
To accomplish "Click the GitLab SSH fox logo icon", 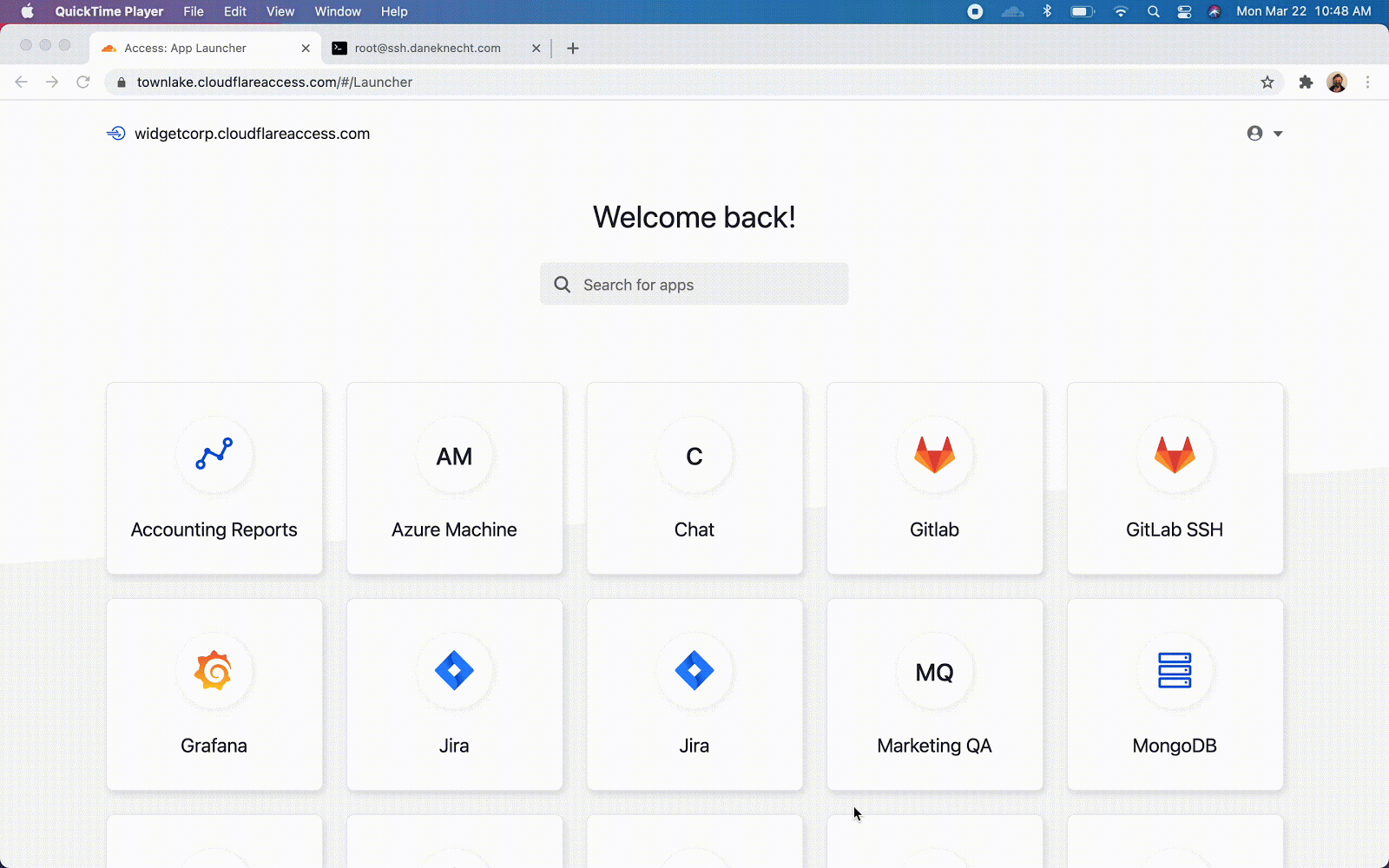I will coord(1175,455).
